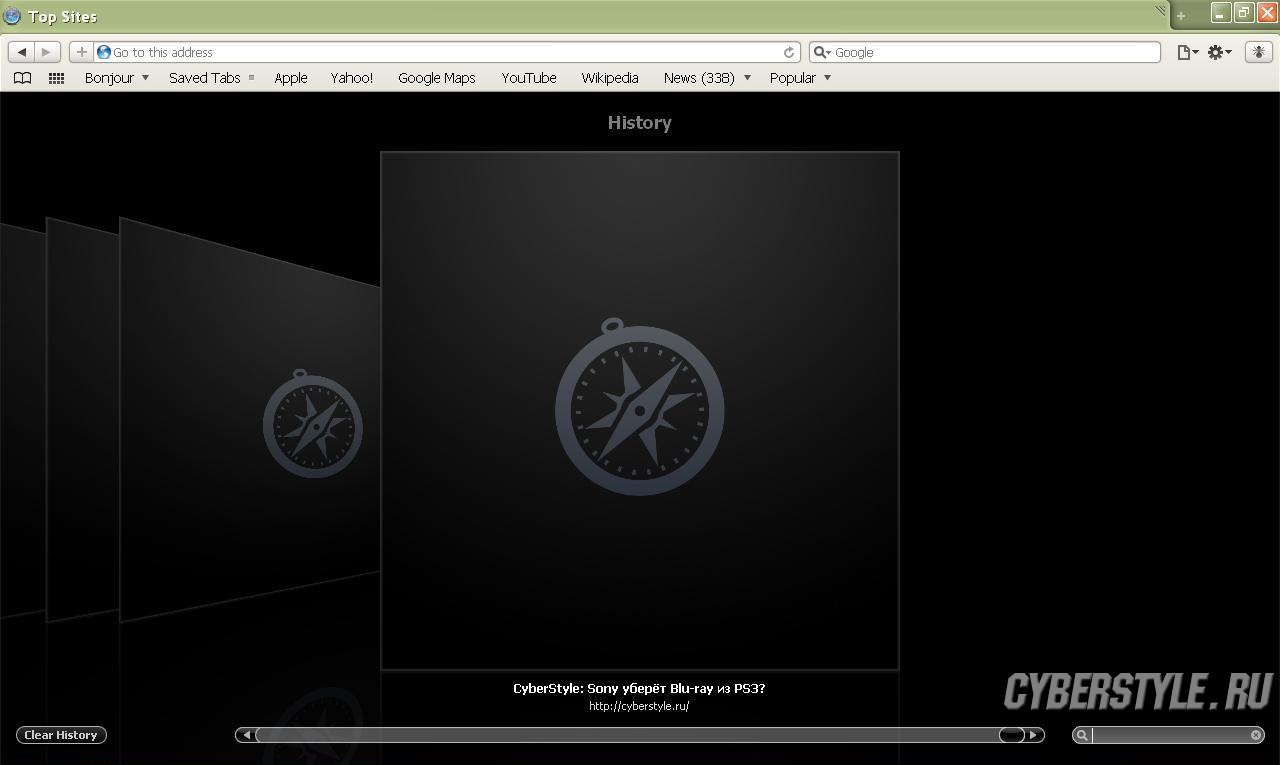Open the Google Maps bookmark
The width and height of the screenshot is (1280, 765).
point(437,78)
